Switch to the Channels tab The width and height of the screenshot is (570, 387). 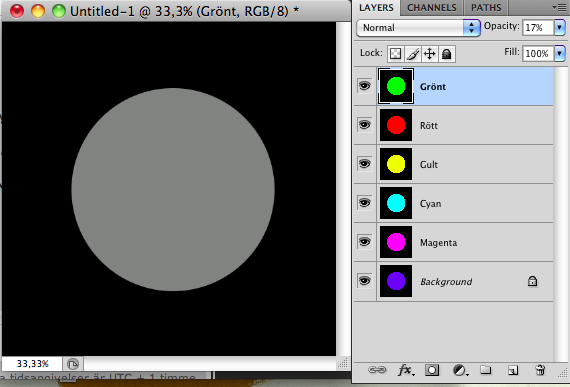pos(431,8)
